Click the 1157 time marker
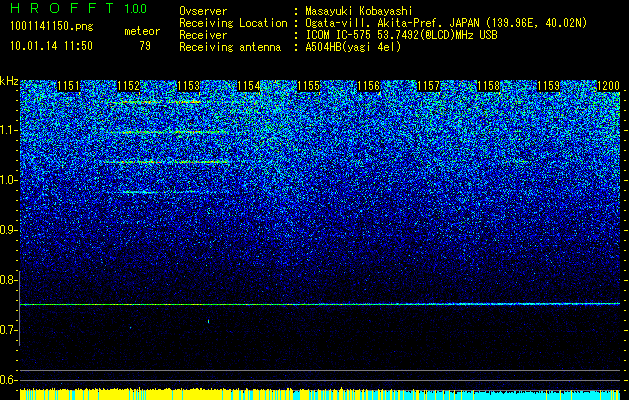This screenshot has width=629, height=400. click(428, 86)
